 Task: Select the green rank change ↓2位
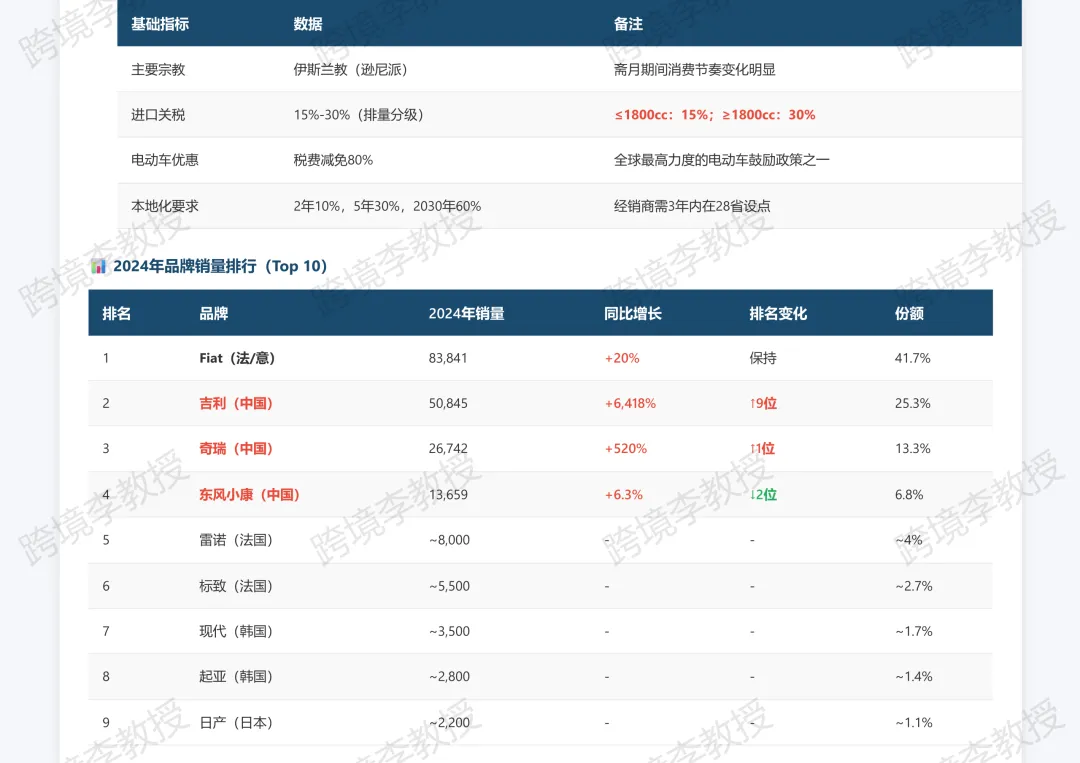tap(763, 494)
